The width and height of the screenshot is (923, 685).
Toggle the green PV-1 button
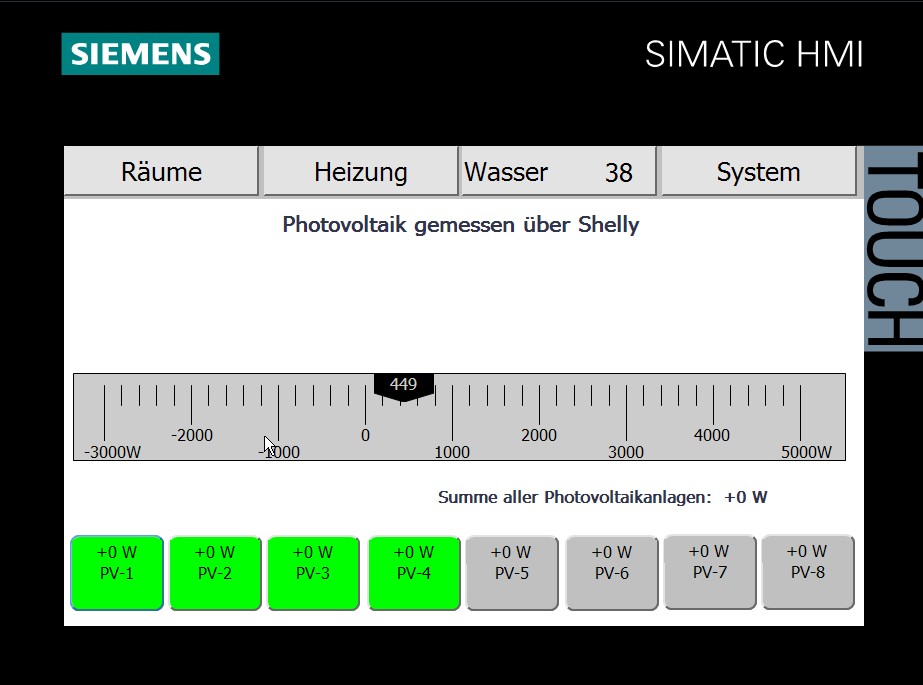117,572
